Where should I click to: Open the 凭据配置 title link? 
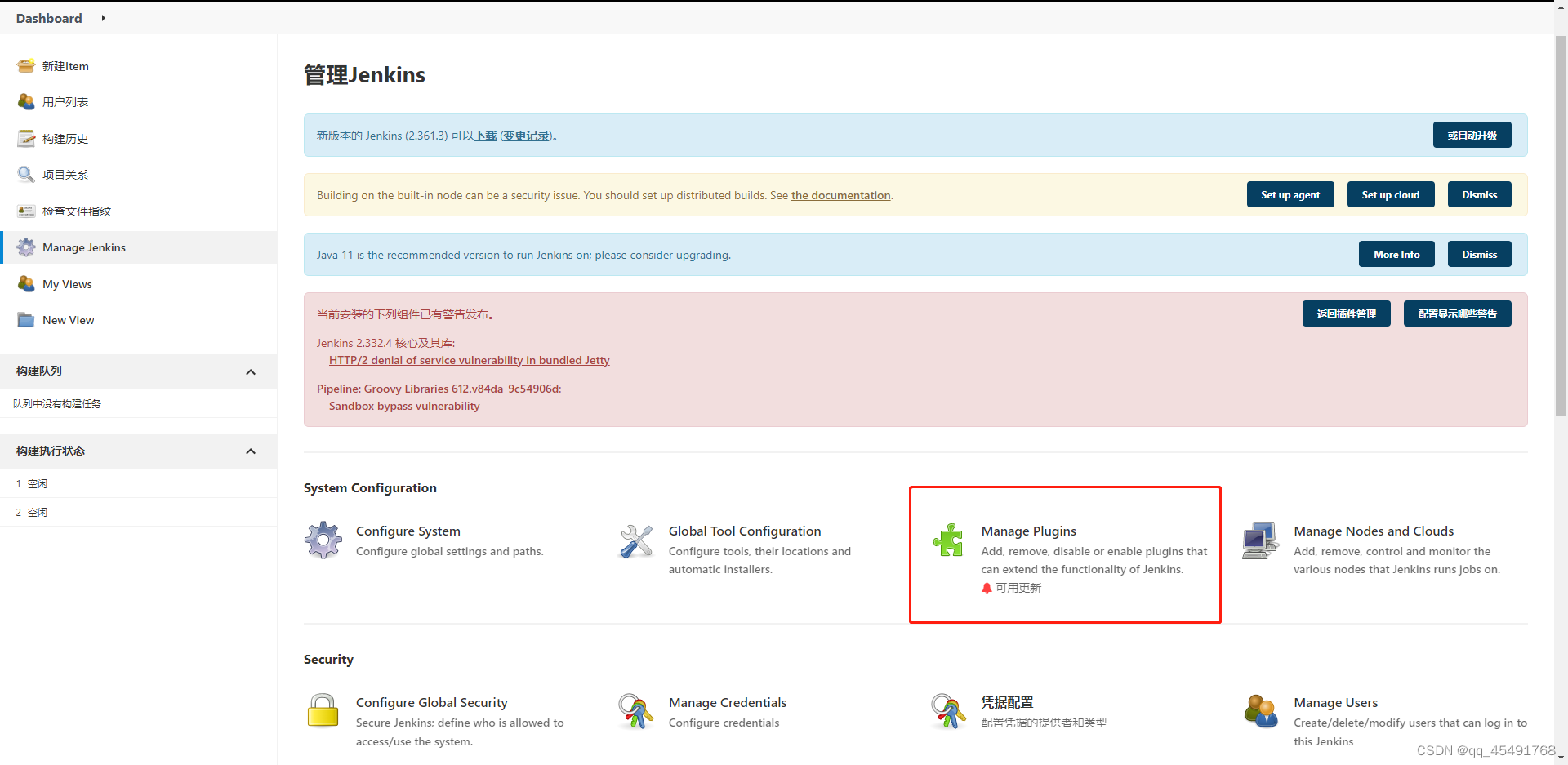click(1008, 703)
